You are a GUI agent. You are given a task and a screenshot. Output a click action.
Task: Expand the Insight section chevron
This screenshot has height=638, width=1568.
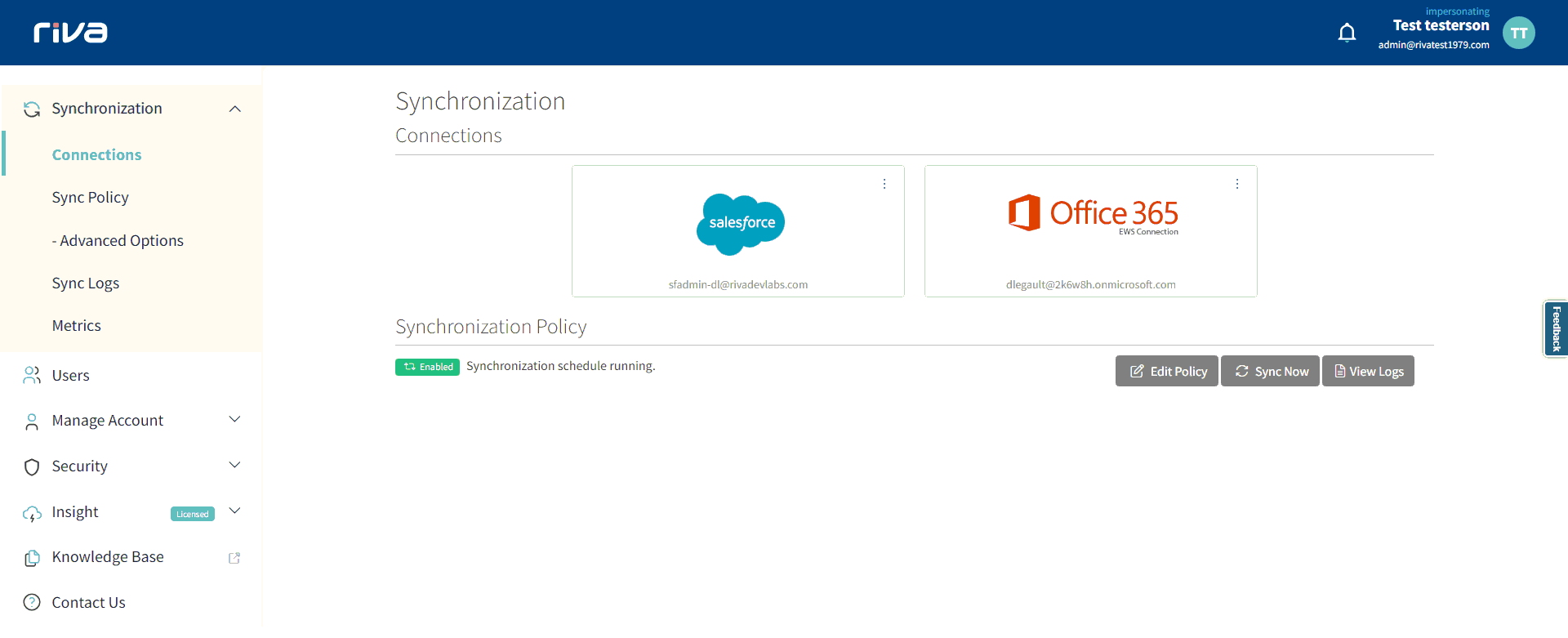point(235,511)
